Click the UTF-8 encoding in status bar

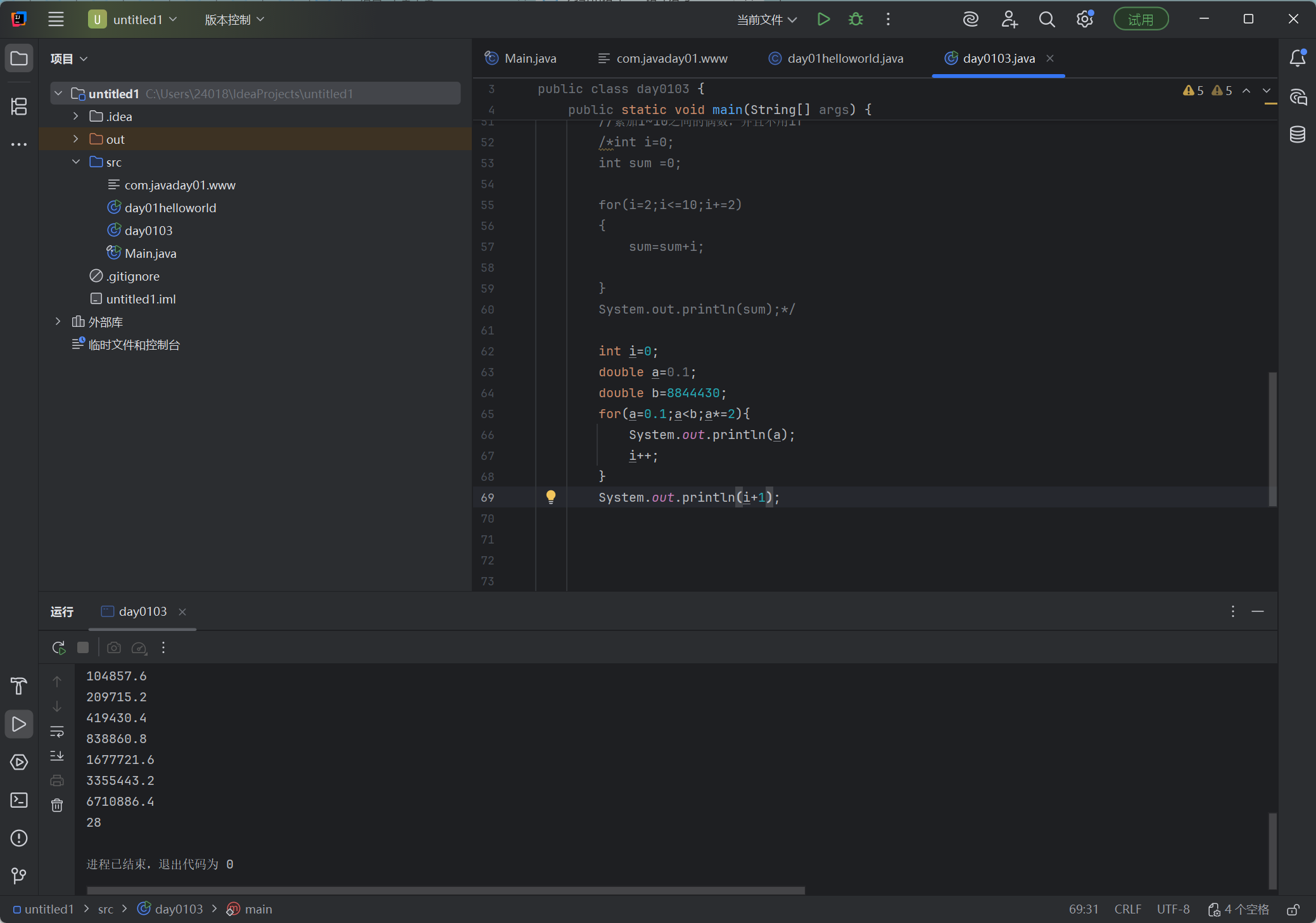(1173, 909)
